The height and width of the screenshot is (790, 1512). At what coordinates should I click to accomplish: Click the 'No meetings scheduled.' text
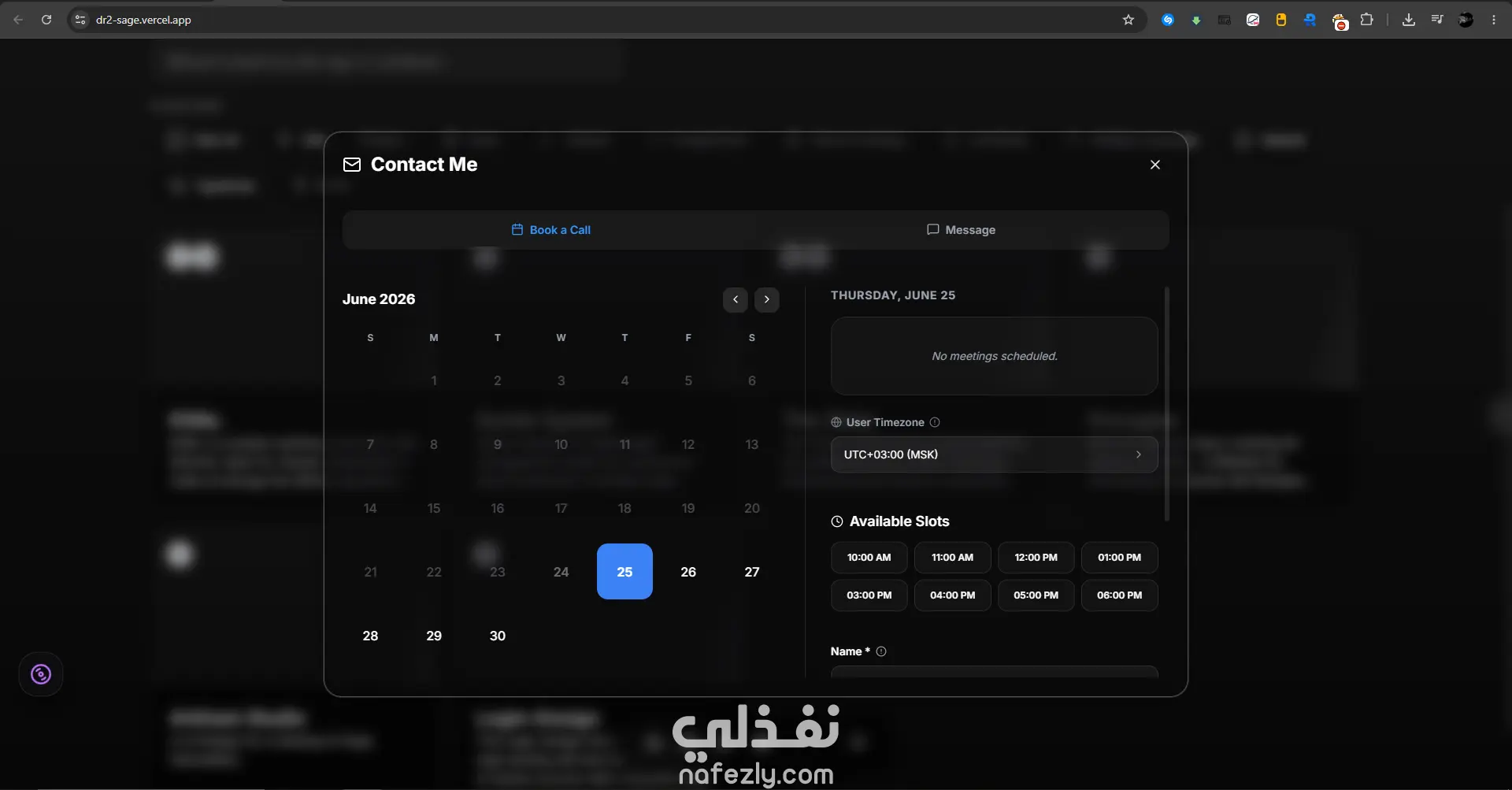995,356
